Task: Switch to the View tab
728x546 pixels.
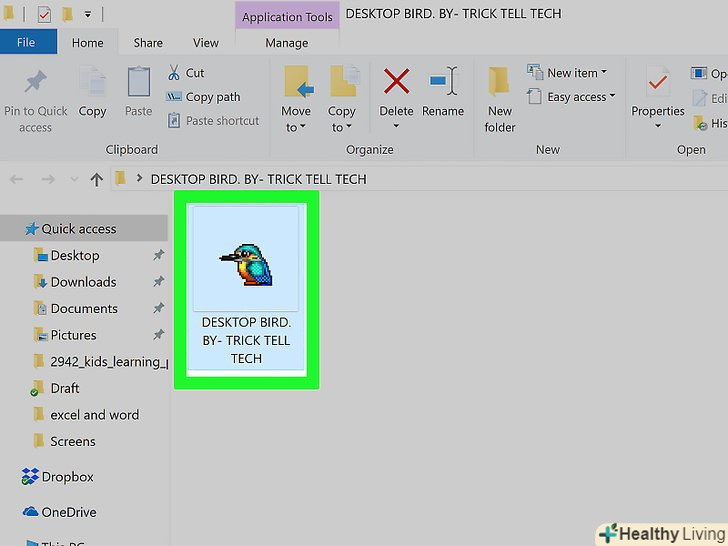Action: point(206,43)
